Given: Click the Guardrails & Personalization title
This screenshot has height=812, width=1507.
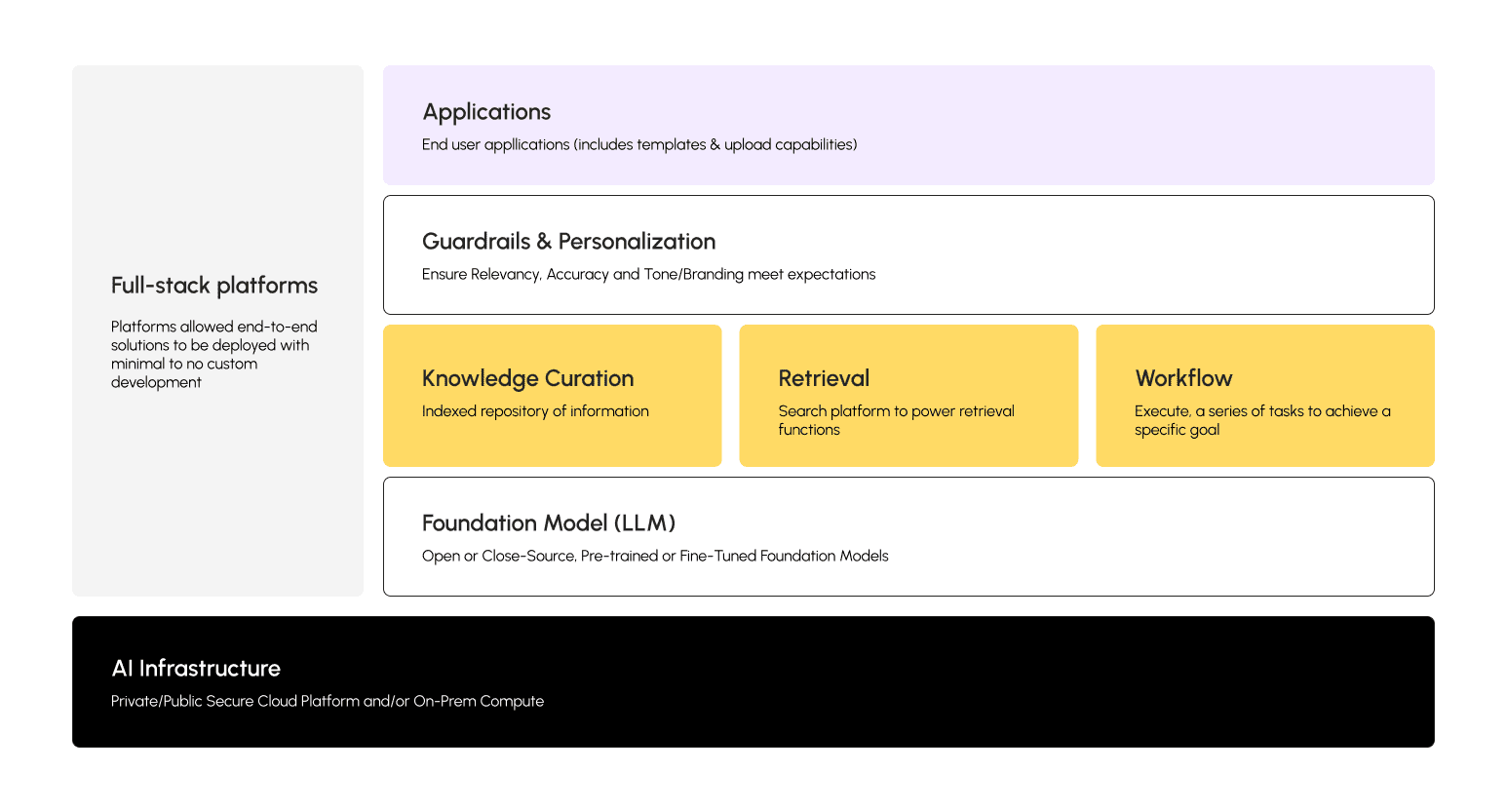Looking at the screenshot, I should [568, 242].
